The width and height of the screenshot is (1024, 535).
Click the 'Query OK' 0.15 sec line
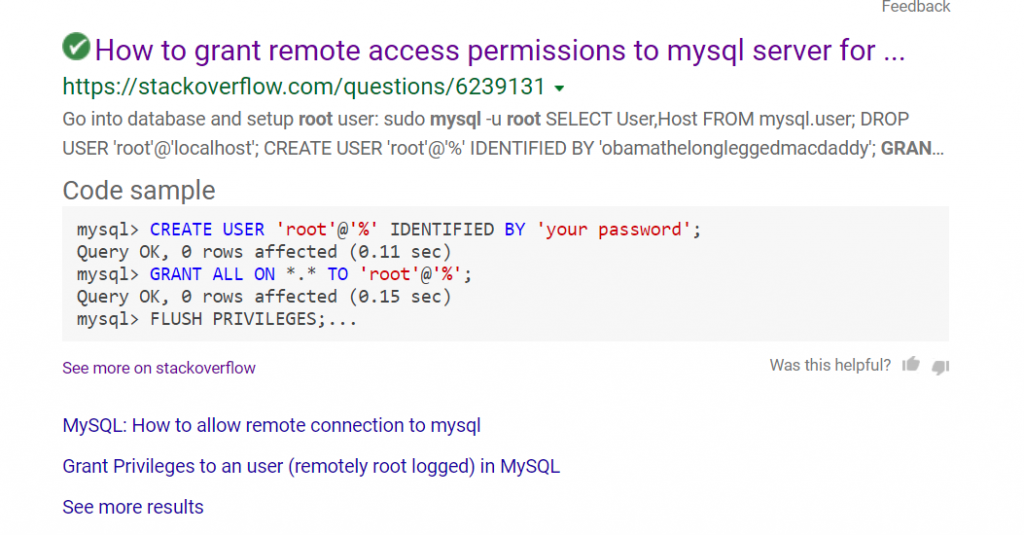tap(264, 297)
